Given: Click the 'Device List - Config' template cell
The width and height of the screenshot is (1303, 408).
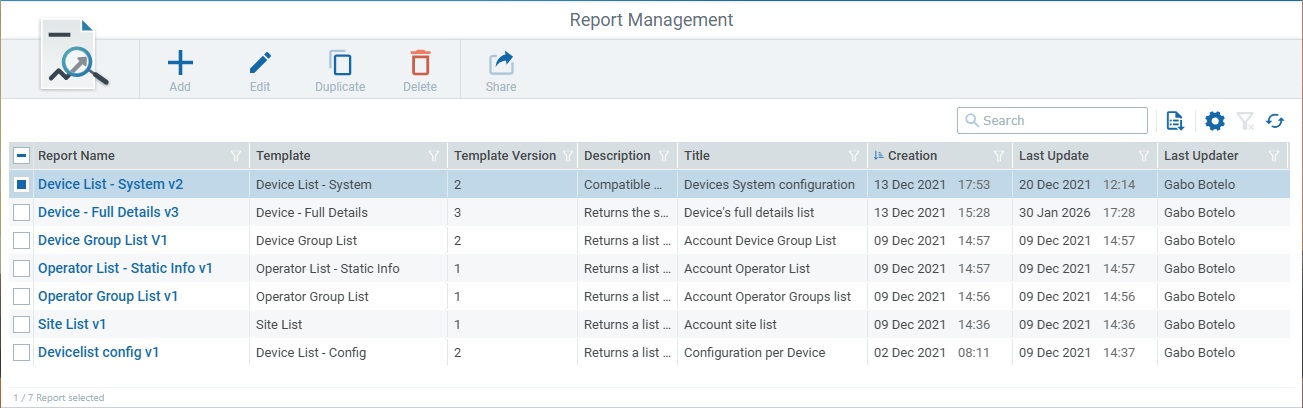Looking at the screenshot, I should coord(311,352).
